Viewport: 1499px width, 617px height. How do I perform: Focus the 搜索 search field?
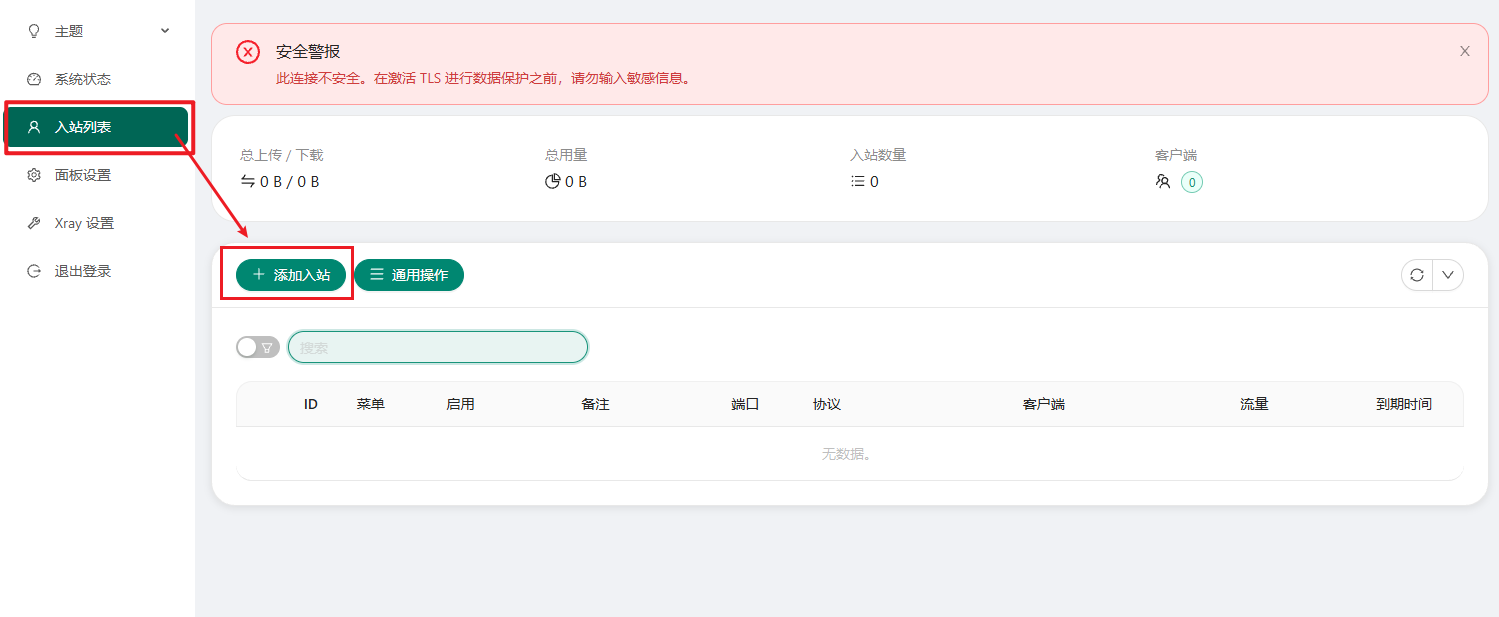point(438,347)
